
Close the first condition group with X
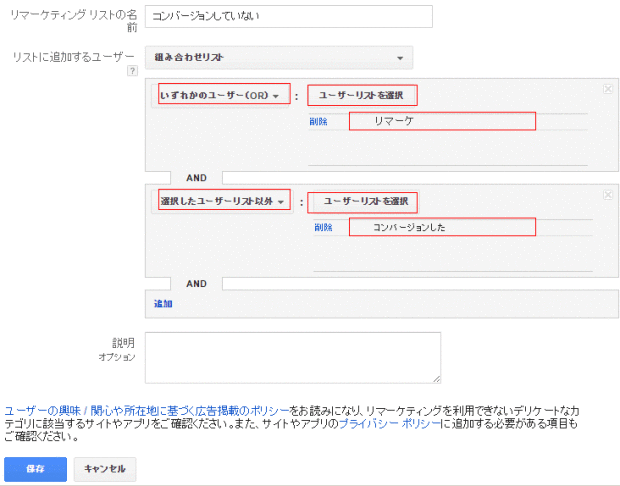tap(607, 90)
